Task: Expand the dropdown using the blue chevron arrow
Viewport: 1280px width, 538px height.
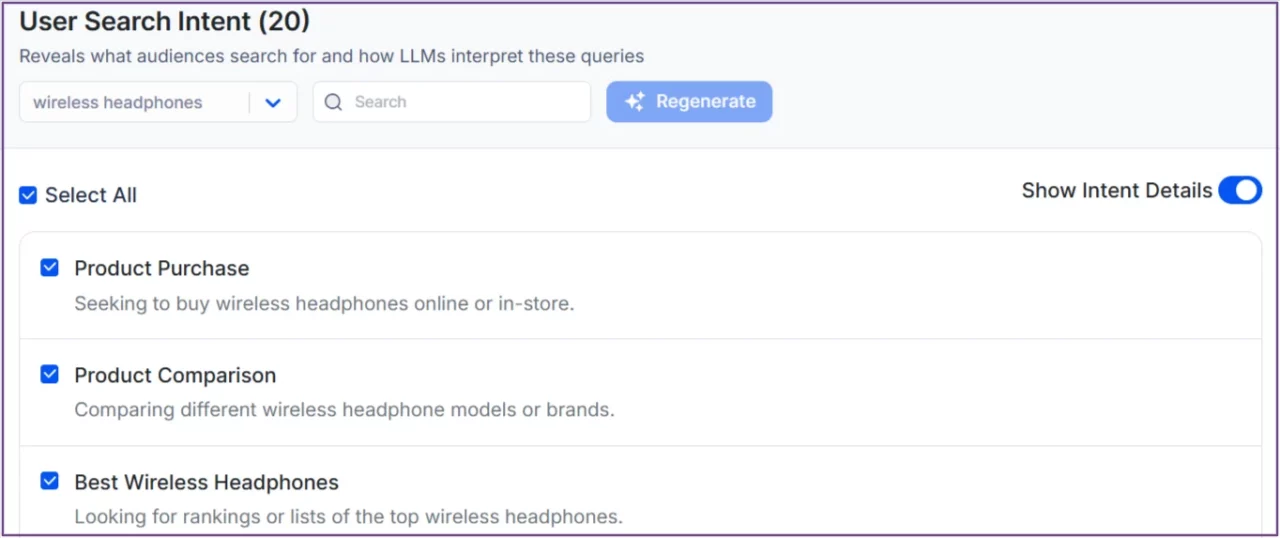Action: 273,102
